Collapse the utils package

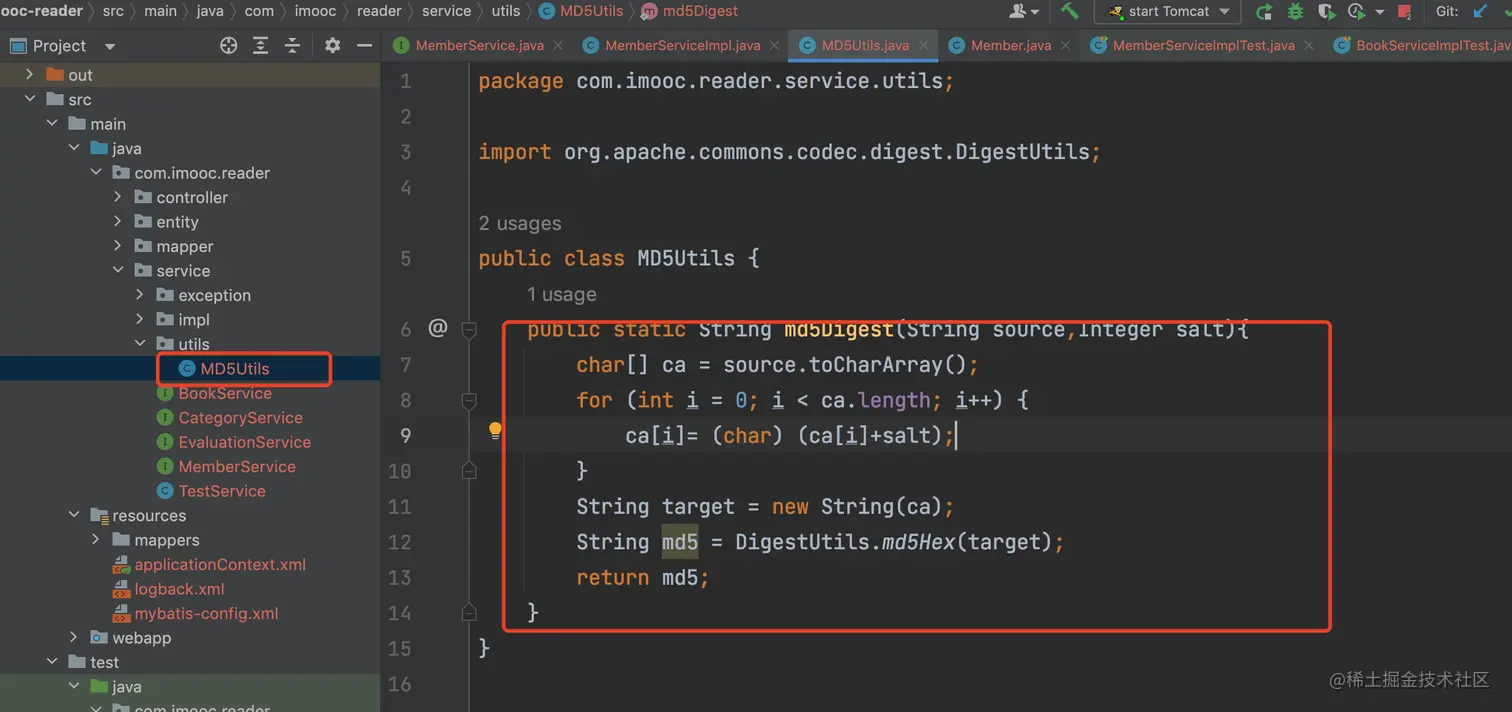140,344
